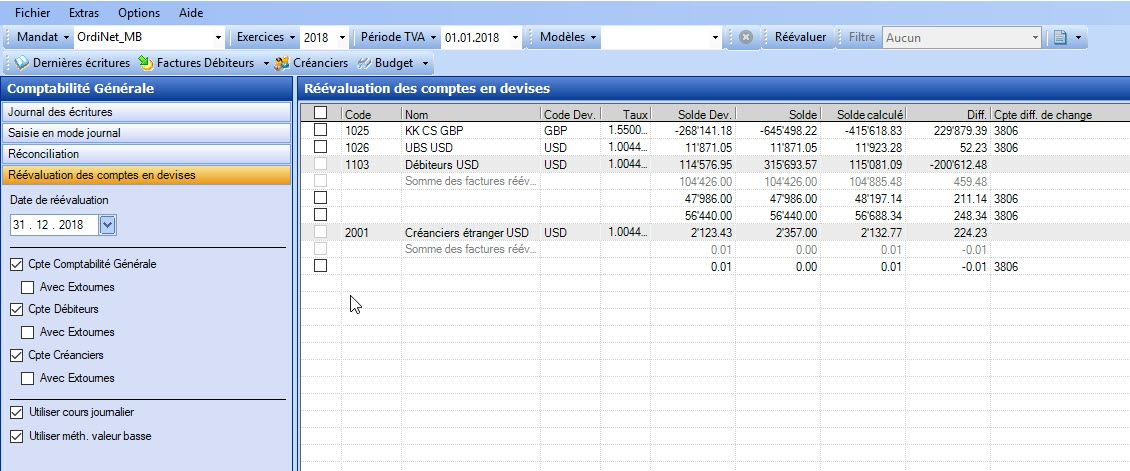This screenshot has height=471, width=1130.
Task: Click the Dernières écritures icon
Action: [x=22, y=64]
